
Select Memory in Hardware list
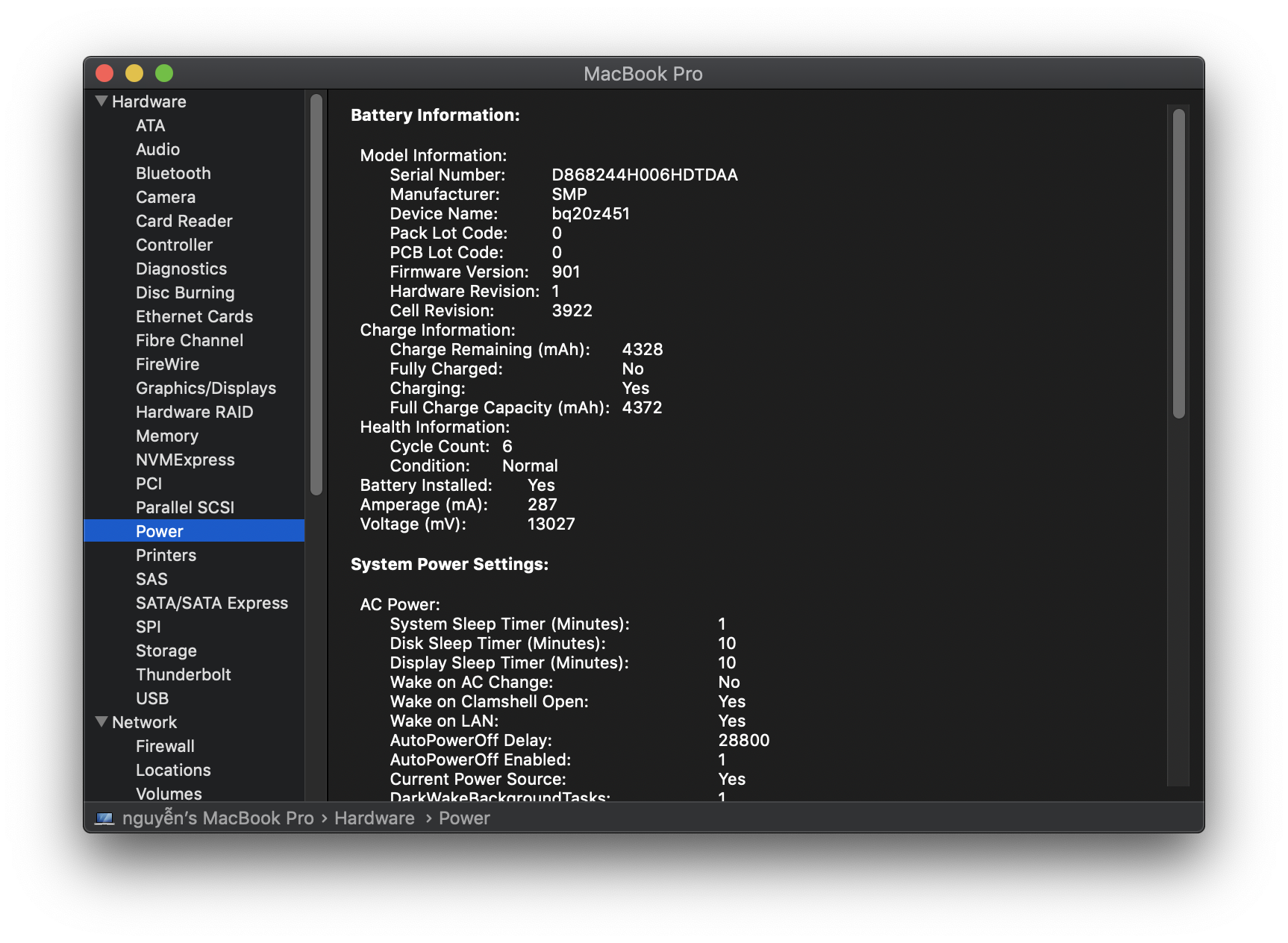coord(166,436)
